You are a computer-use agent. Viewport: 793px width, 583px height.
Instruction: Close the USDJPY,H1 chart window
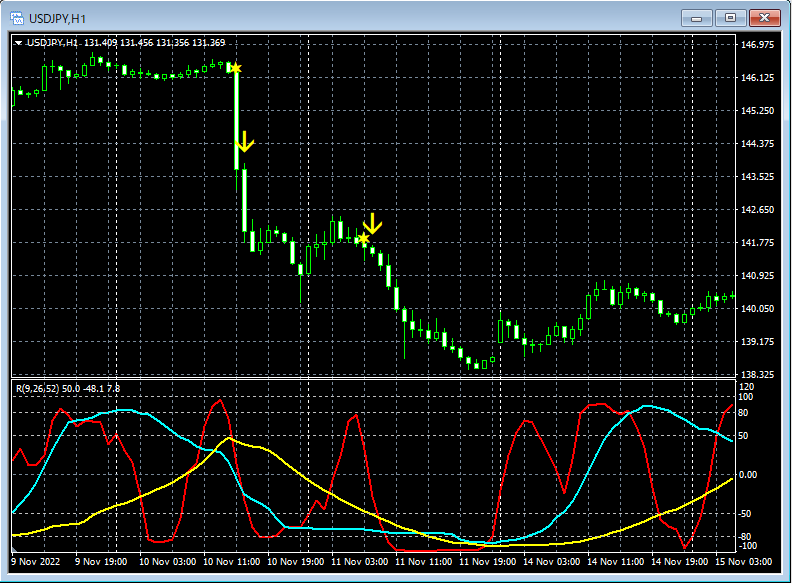pos(764,18)
